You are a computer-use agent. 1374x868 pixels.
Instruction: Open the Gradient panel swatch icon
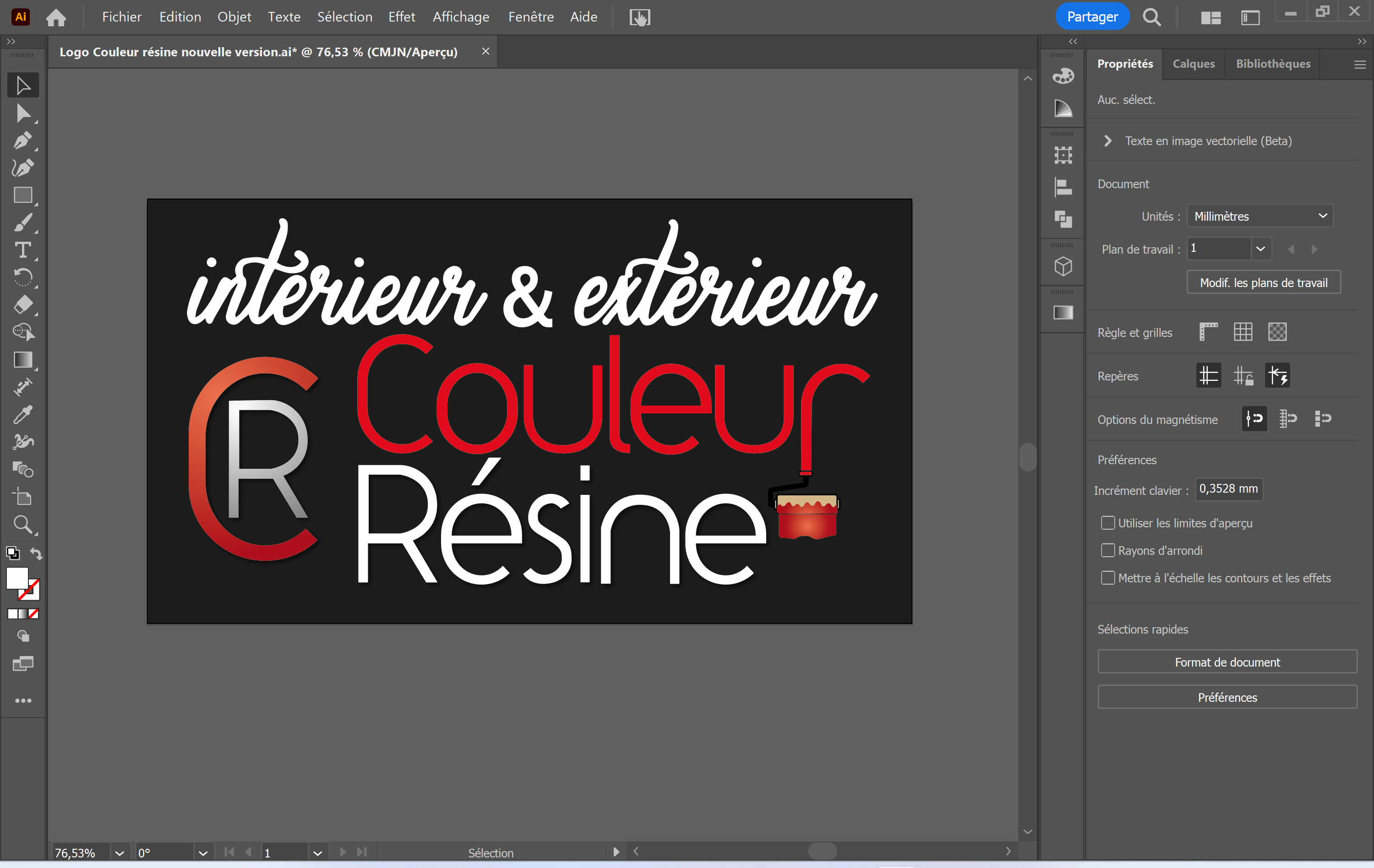1063,313
